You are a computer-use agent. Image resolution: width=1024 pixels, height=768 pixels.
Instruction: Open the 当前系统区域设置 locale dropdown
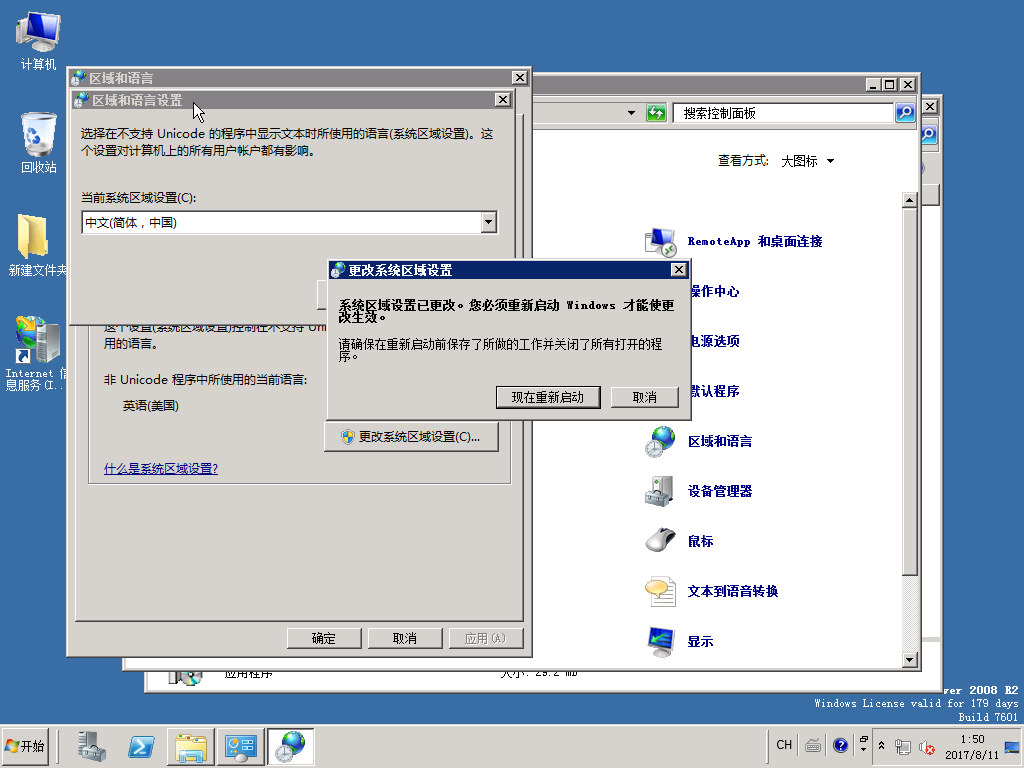pos(488,223)
